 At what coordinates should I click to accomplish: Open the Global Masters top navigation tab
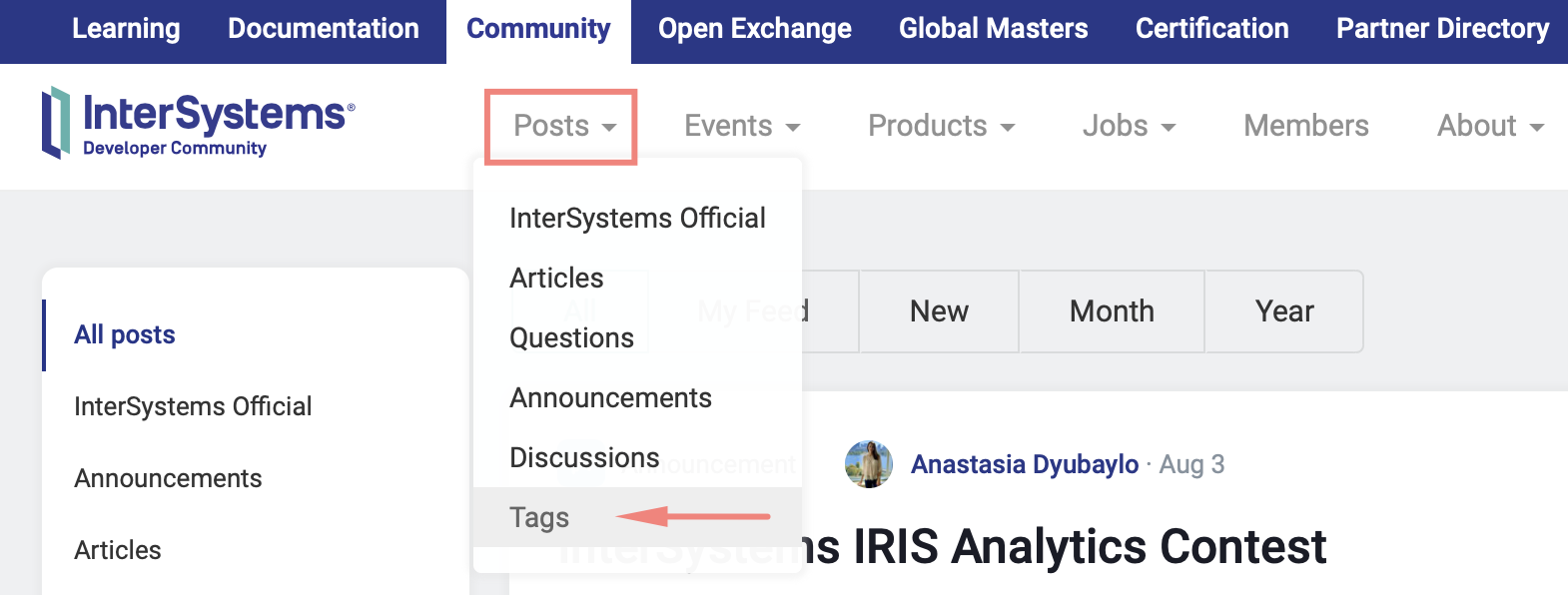coord(993,29)
